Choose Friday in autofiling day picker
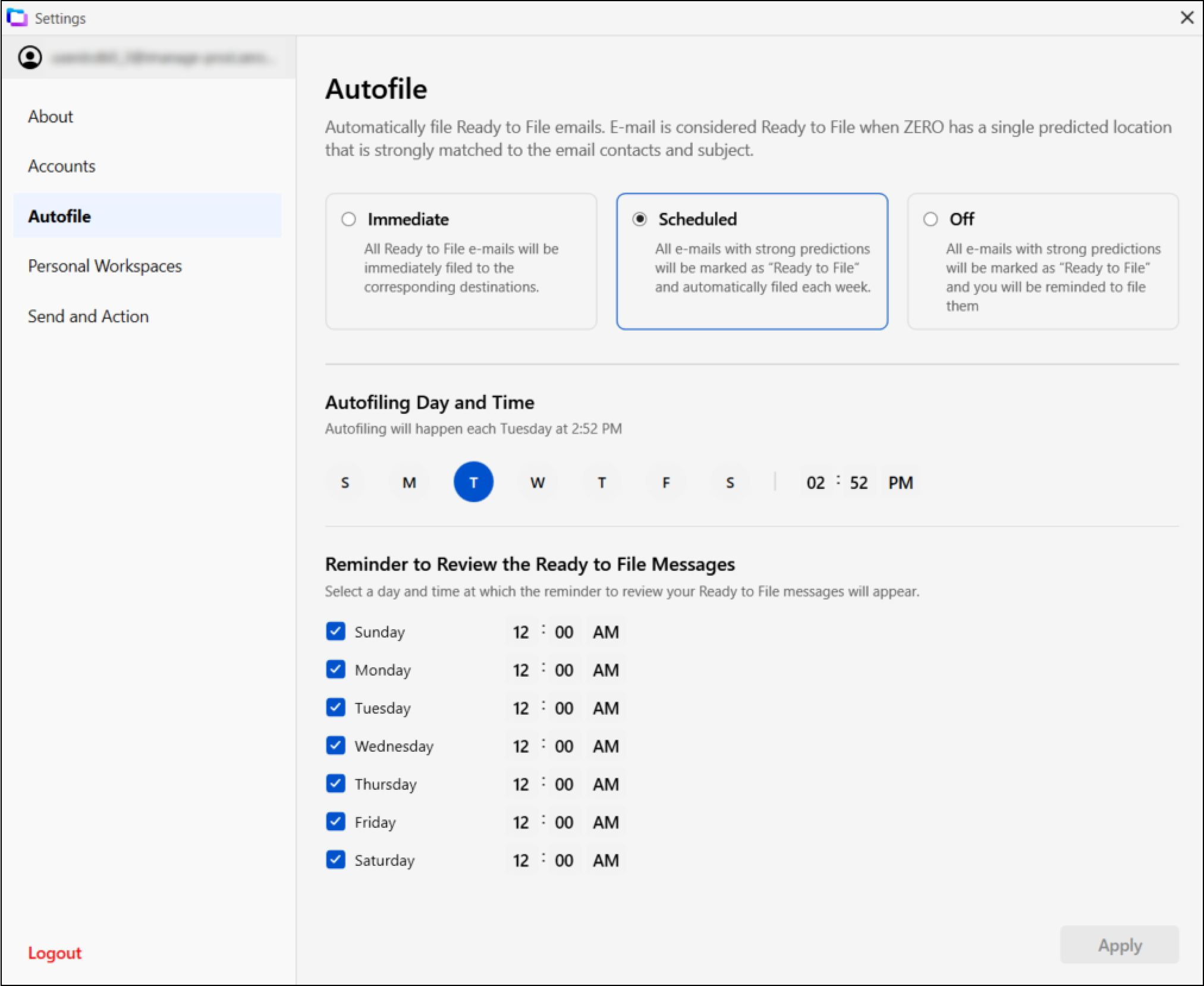This screenshot has height=986, width=1204. (x=666, y=482)
